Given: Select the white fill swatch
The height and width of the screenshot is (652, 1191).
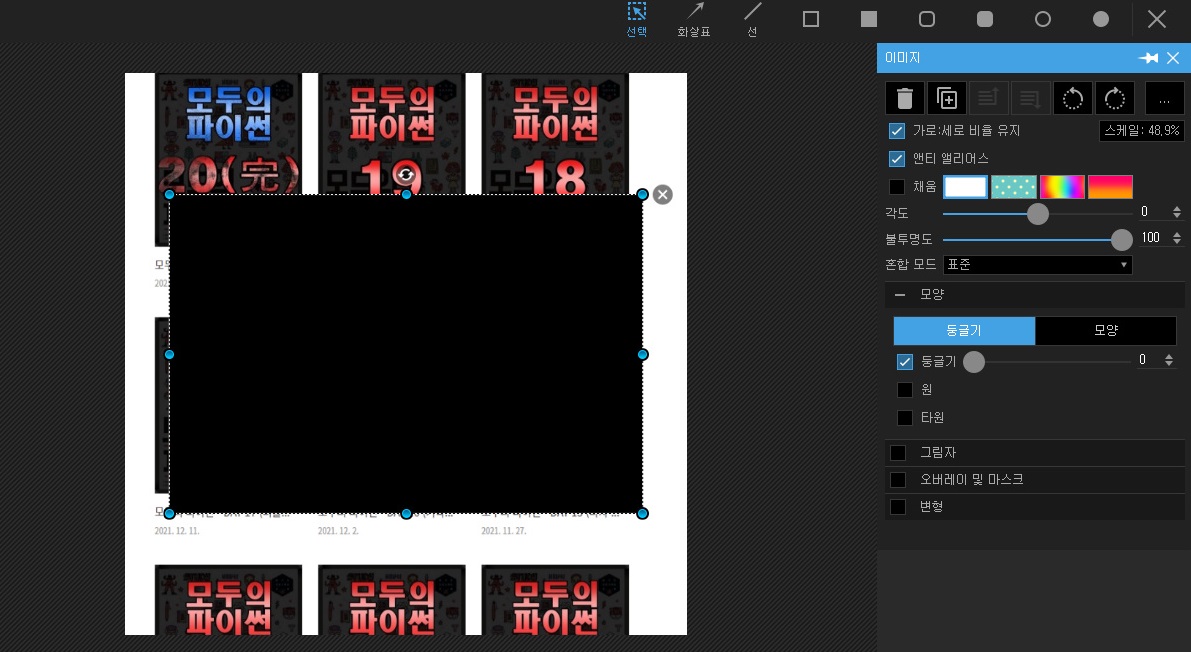Looking at the screenshot, I should 965,186.
